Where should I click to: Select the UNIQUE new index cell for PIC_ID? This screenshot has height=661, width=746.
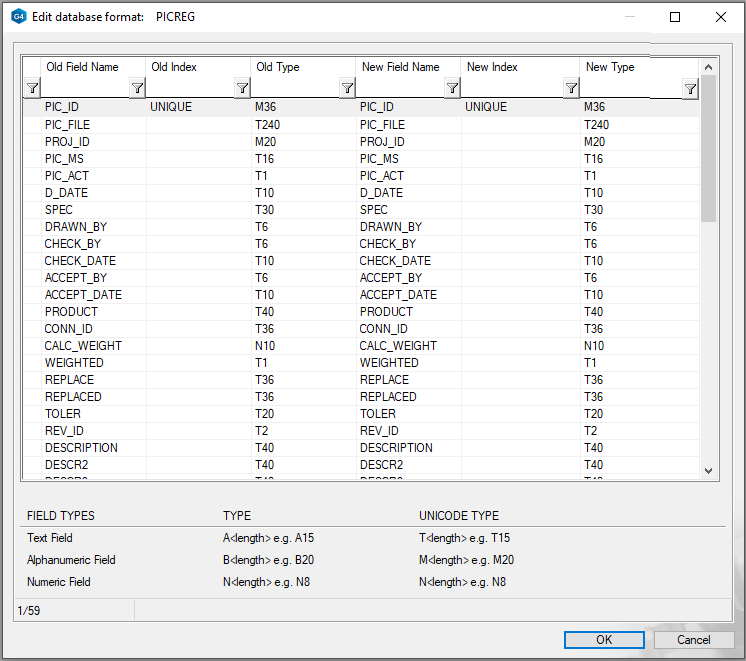tap(486, 107)
